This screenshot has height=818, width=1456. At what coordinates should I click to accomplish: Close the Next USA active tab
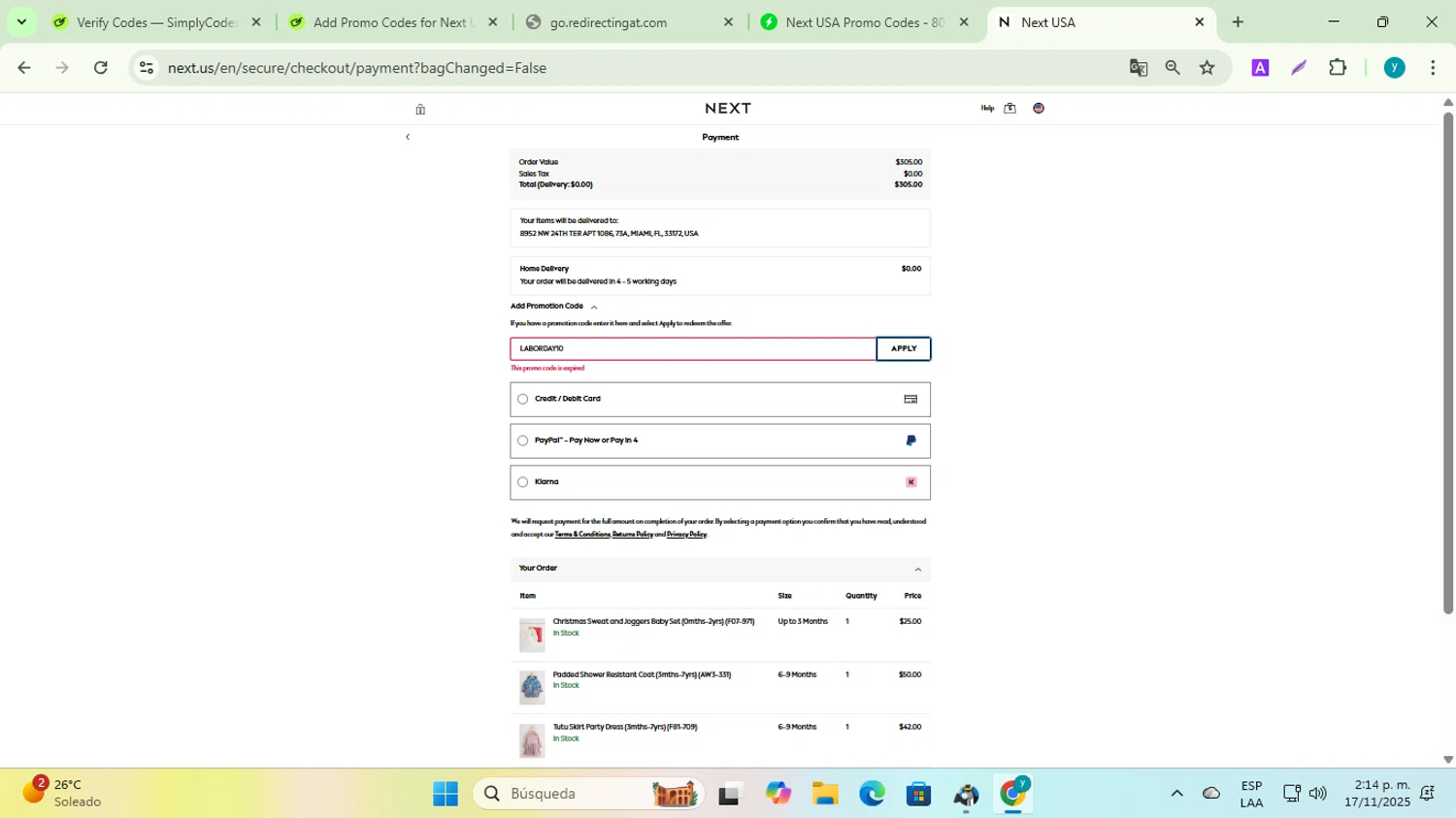(x=1200, y=22)
